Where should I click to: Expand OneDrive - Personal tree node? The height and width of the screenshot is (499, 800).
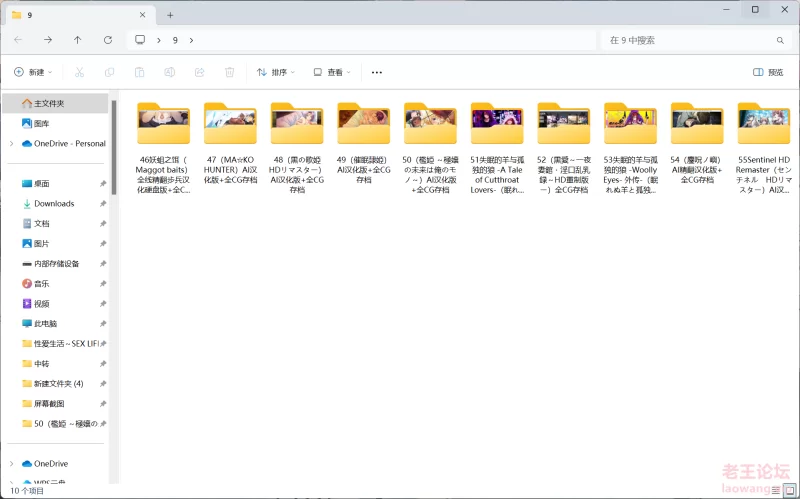click(x=12, y=144)
